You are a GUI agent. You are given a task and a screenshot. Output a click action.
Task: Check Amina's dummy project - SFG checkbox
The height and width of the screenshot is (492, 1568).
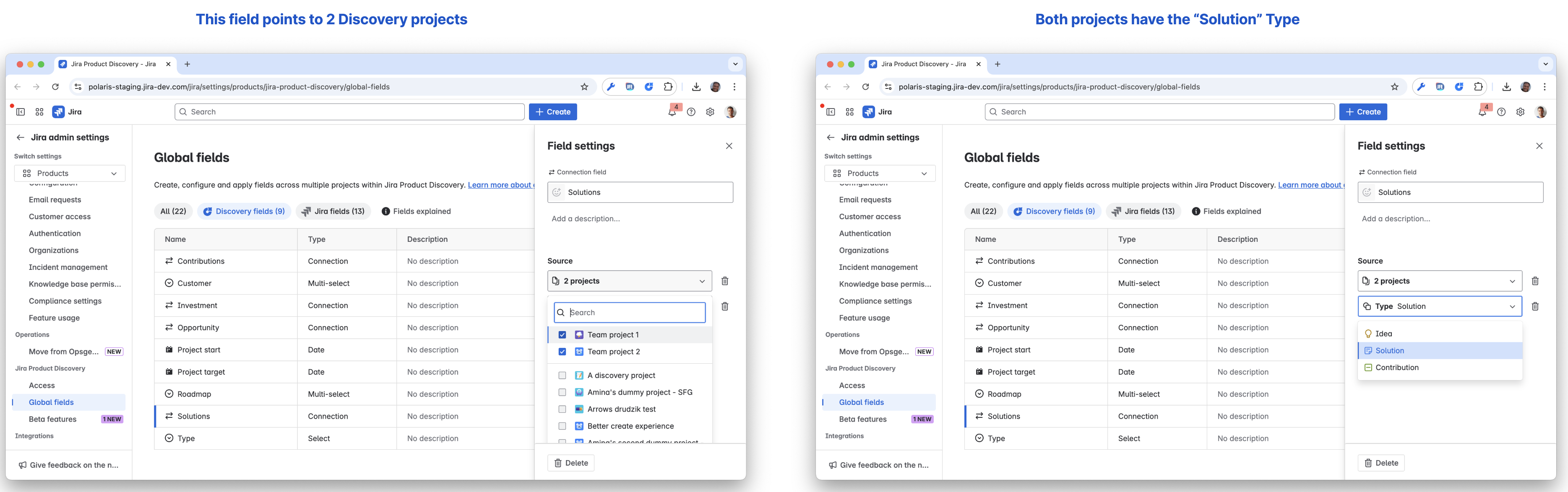(x=563, y=392)
